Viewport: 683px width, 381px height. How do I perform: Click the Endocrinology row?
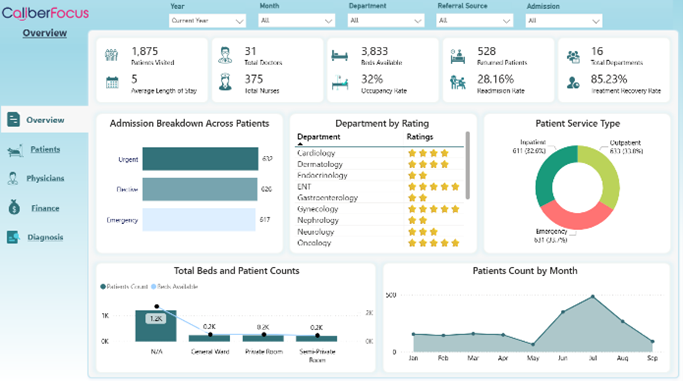(x=379, y=175)
